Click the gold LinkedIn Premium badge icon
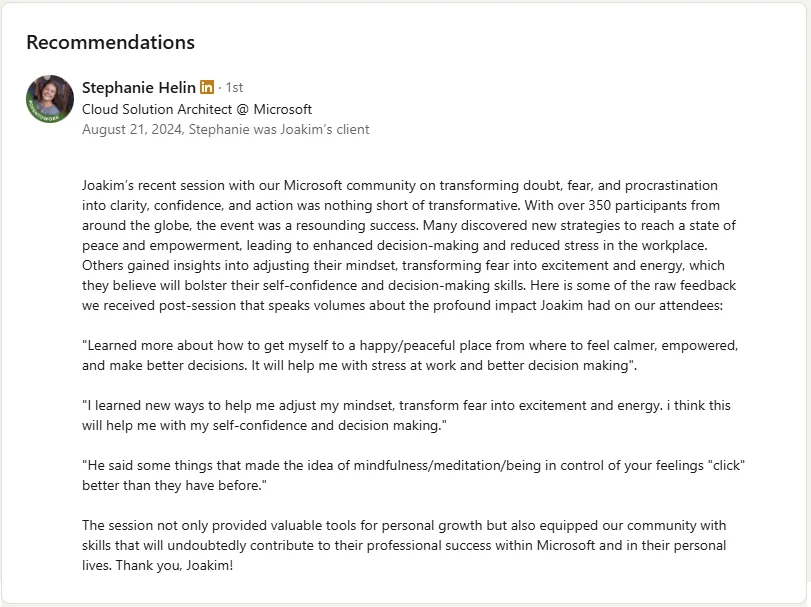 tap(207, 87)
